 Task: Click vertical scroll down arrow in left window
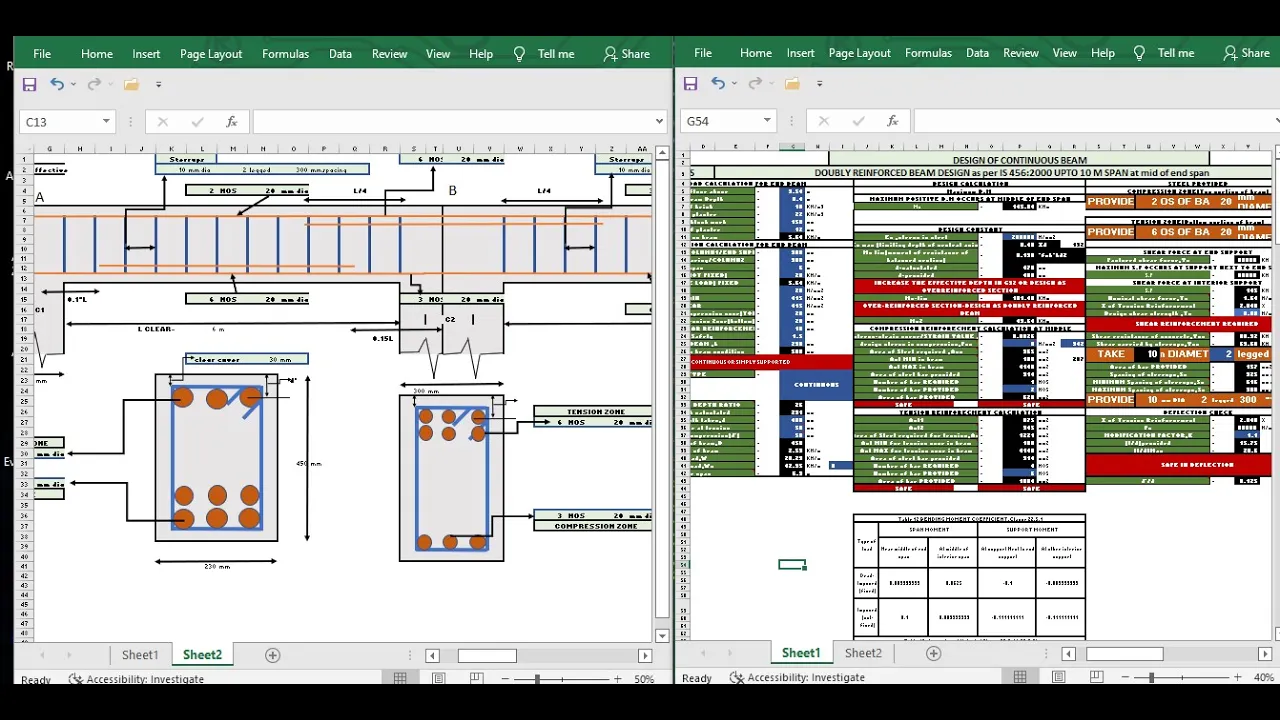click(x=661, y=635)
